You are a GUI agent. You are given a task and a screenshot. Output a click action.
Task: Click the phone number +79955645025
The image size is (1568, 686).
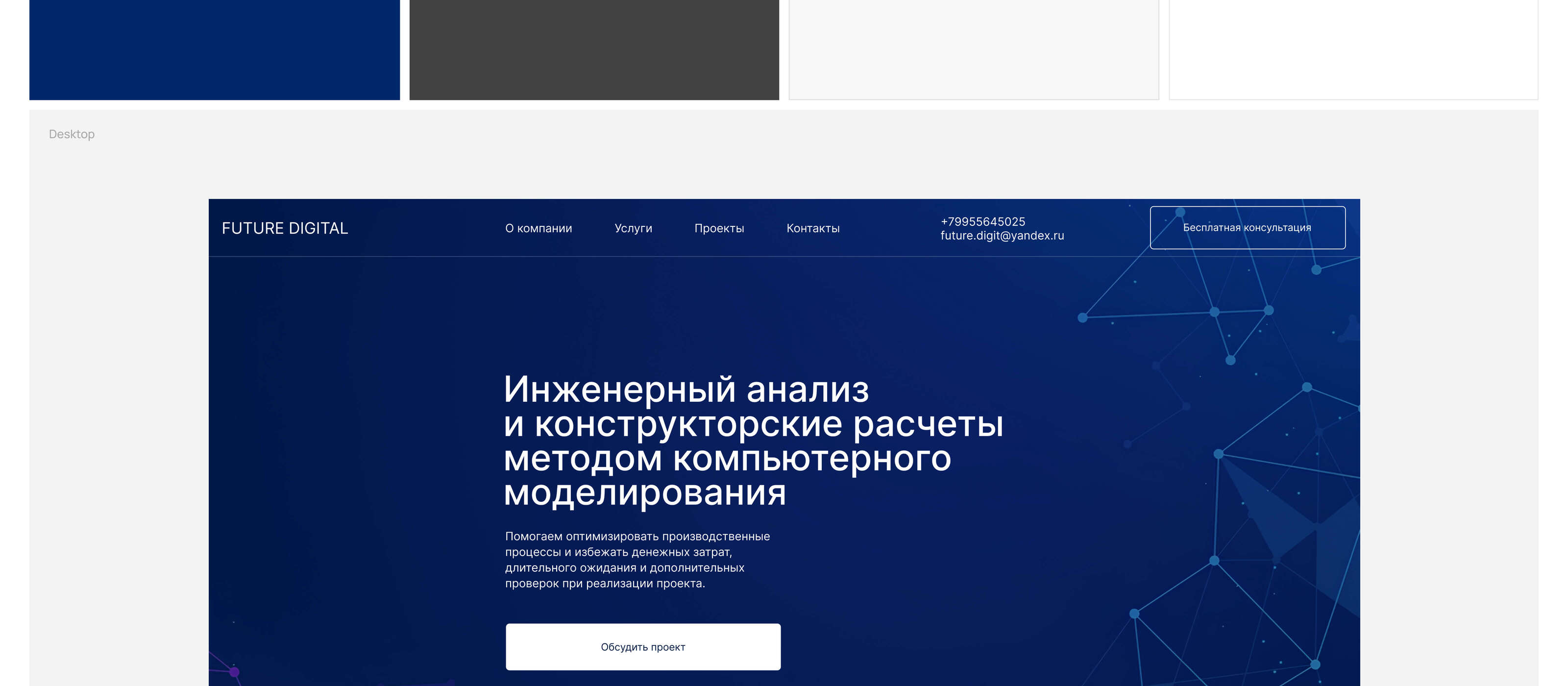click(x=982, y=221)
